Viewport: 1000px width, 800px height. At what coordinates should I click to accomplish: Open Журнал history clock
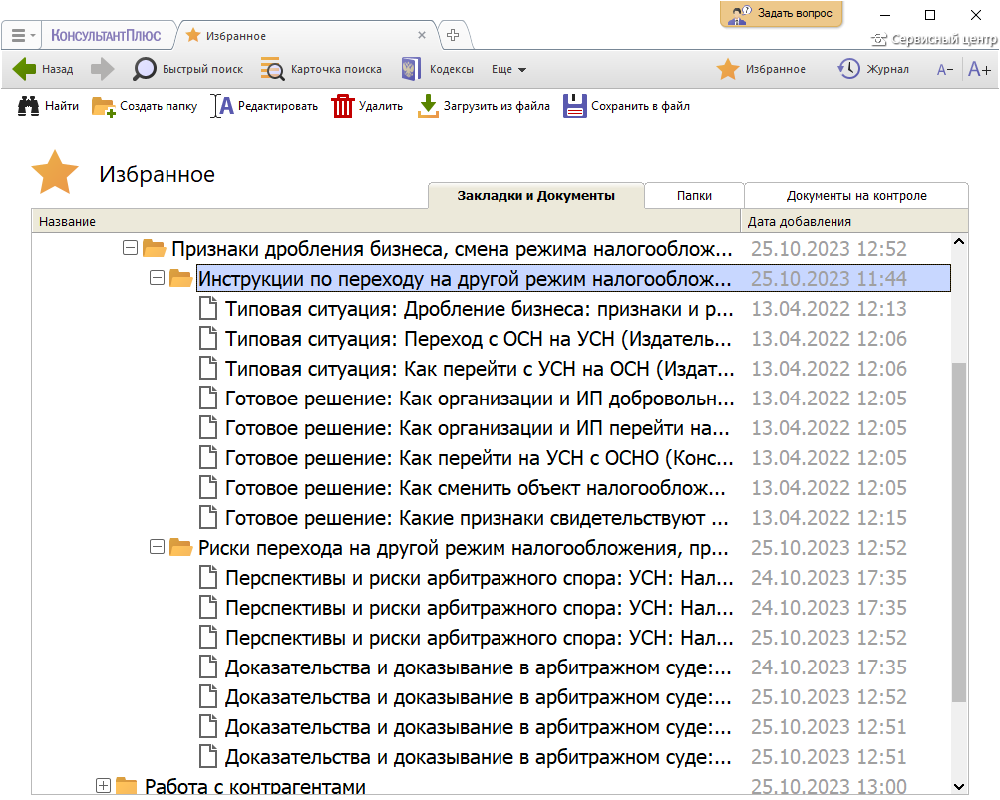[x=873, y=69]
